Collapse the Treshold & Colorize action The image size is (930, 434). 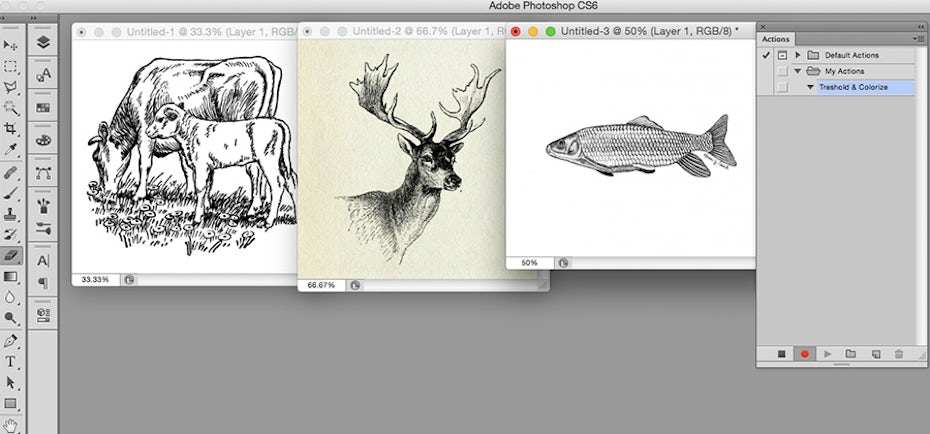point(810,88)
